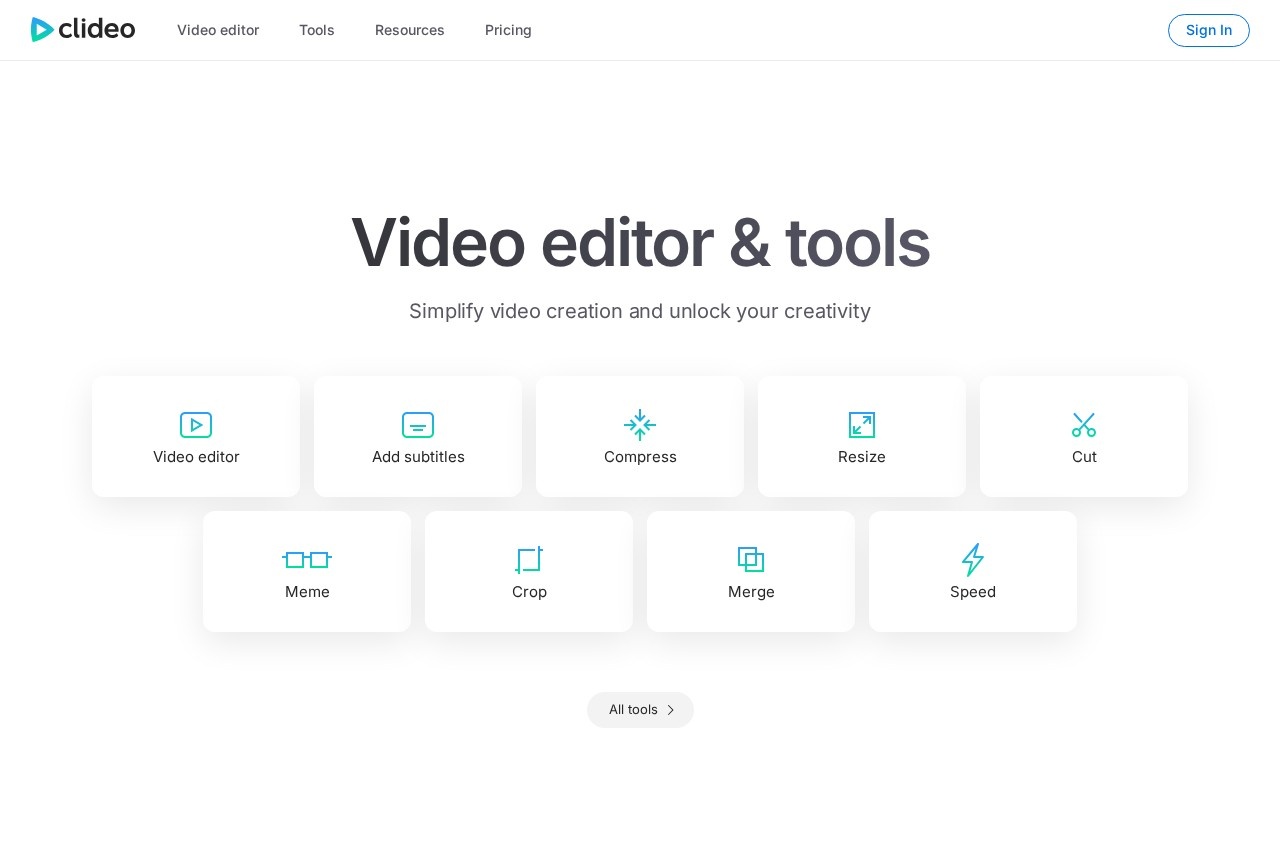Click the Add subtitles caption icon
1280x853 pixels.
pos(418,425)
